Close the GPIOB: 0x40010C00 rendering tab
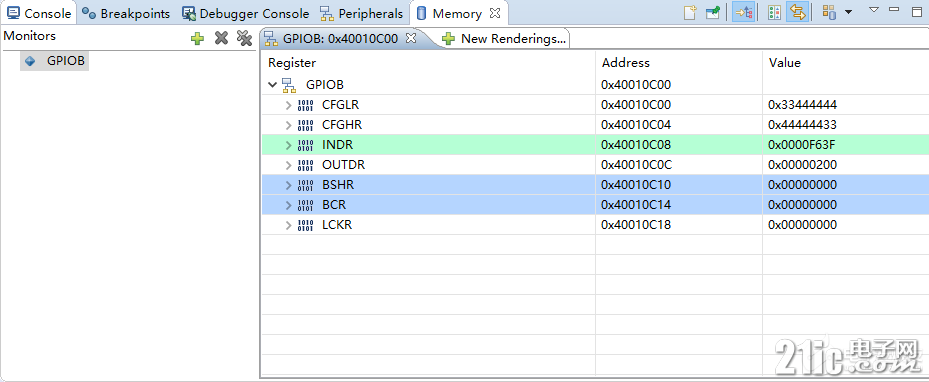The height and width of the screenshot is (382, 929). tap(411, 38)
